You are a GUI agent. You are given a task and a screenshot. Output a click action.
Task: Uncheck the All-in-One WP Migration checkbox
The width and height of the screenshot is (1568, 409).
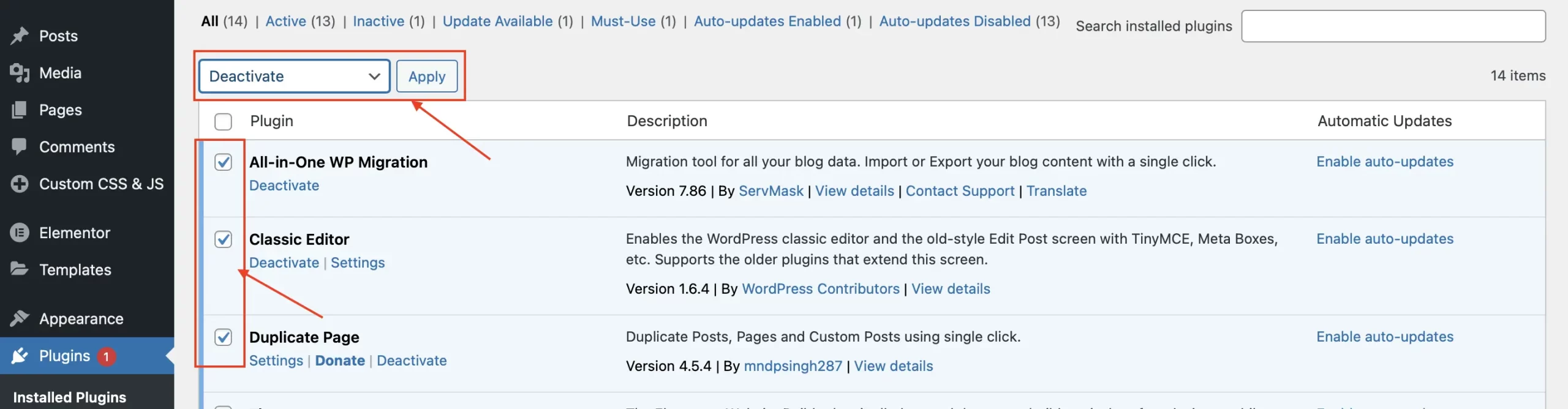(223, 162)
